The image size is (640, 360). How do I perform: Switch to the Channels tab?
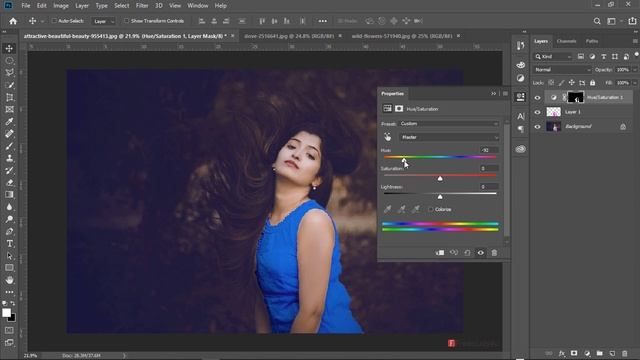pos(566,41)
